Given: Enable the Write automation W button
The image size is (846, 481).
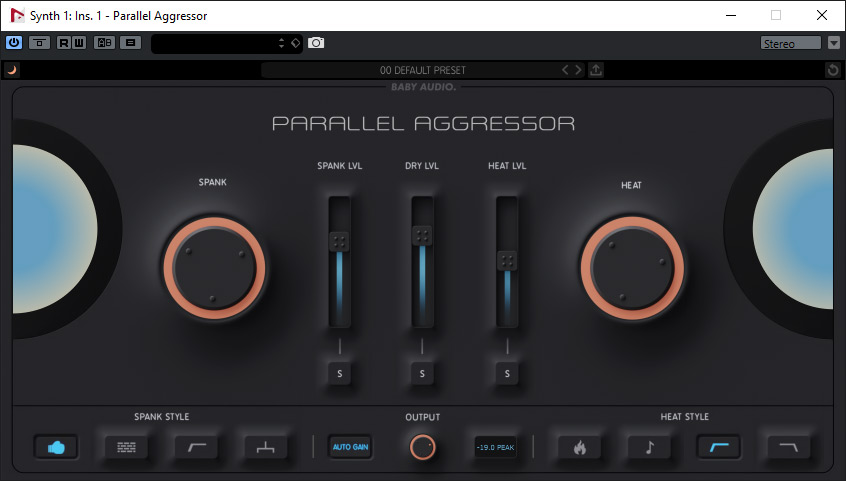Looking at the screenshot, I should pyautogui.click(x=78, y=43).
